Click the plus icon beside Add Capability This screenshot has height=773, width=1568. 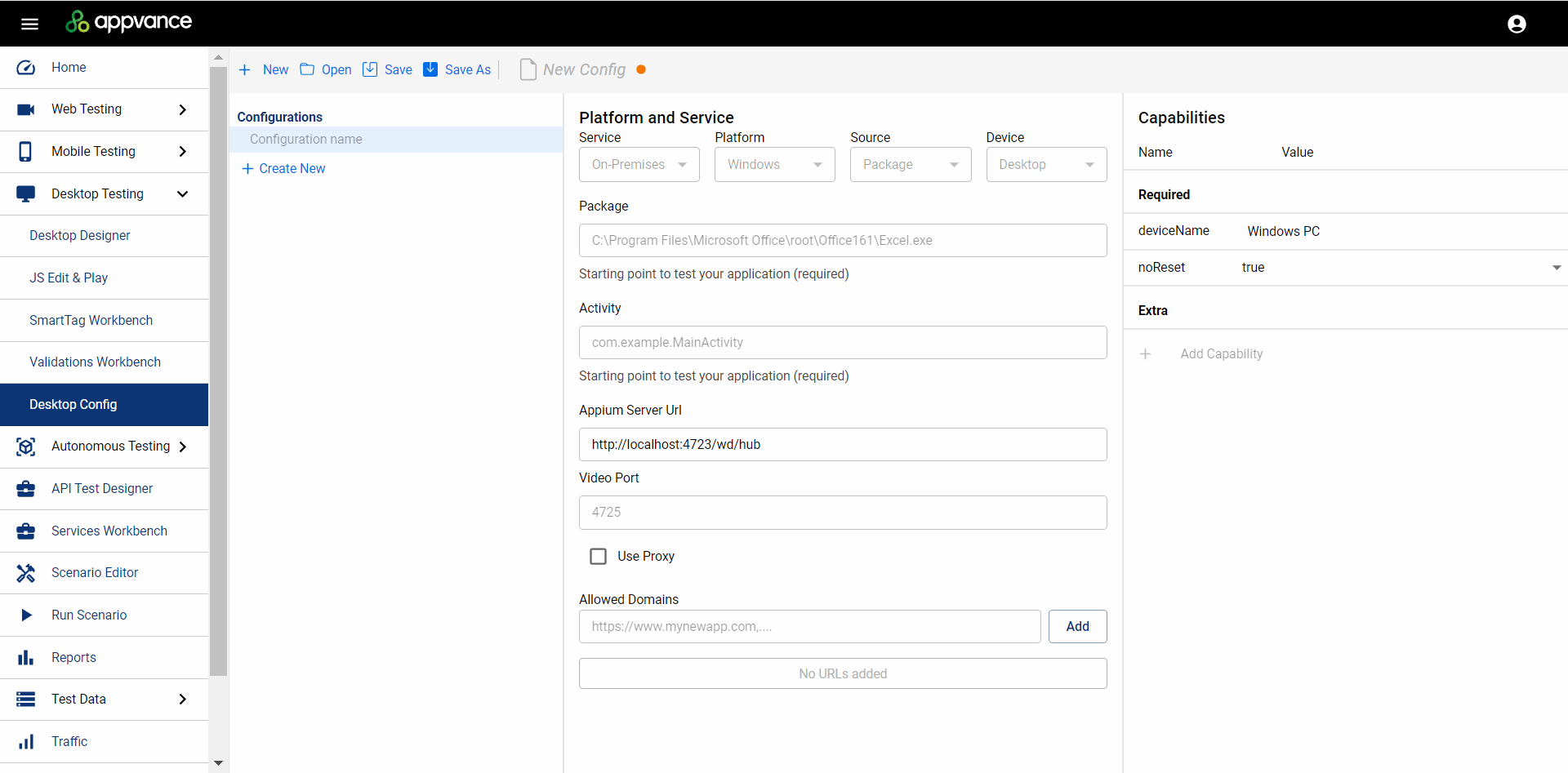tap(1146, 354)
